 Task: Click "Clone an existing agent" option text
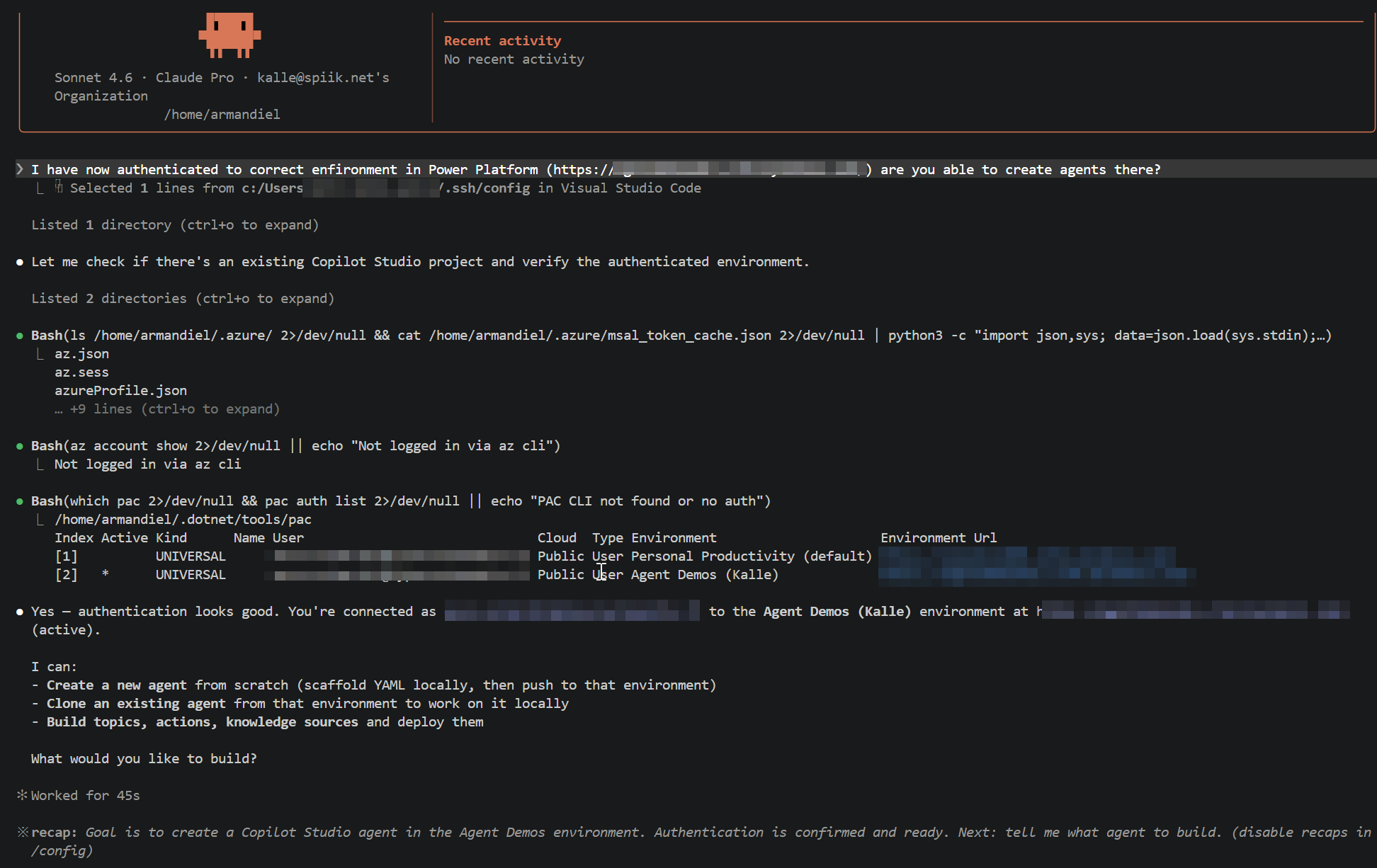136,703
